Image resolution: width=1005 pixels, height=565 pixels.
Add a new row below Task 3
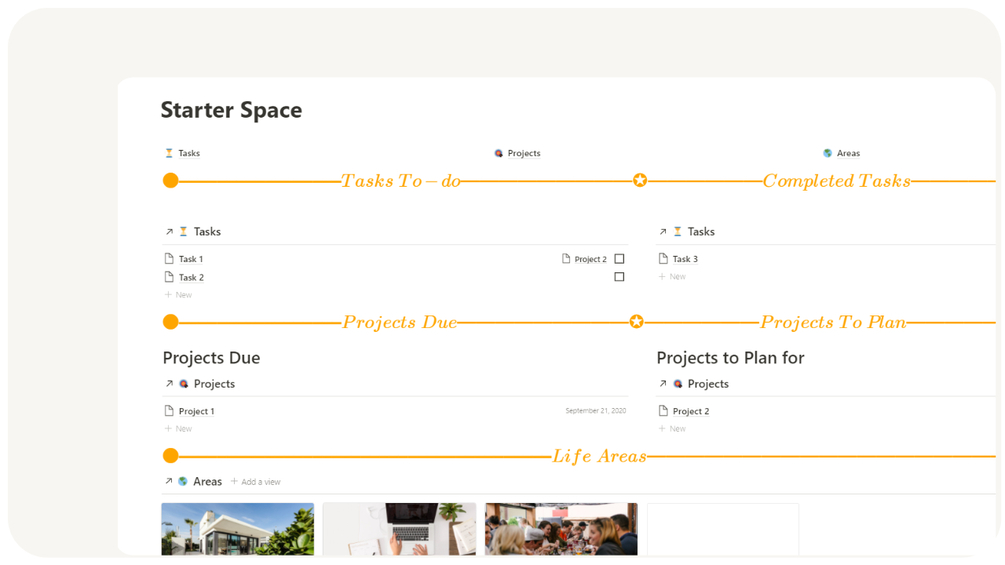(x=673, y=277)
